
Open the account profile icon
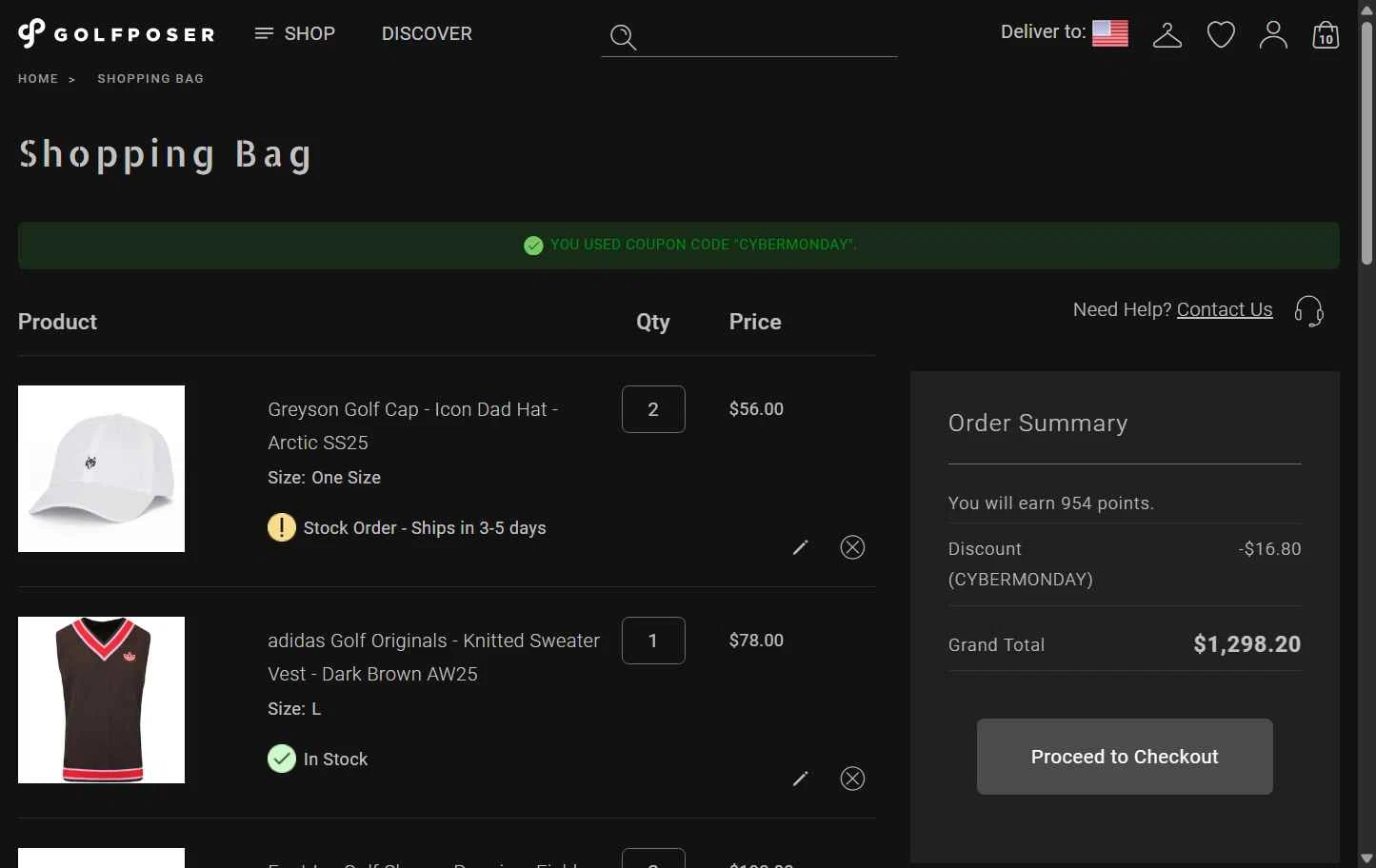[x=1273, y=35]
